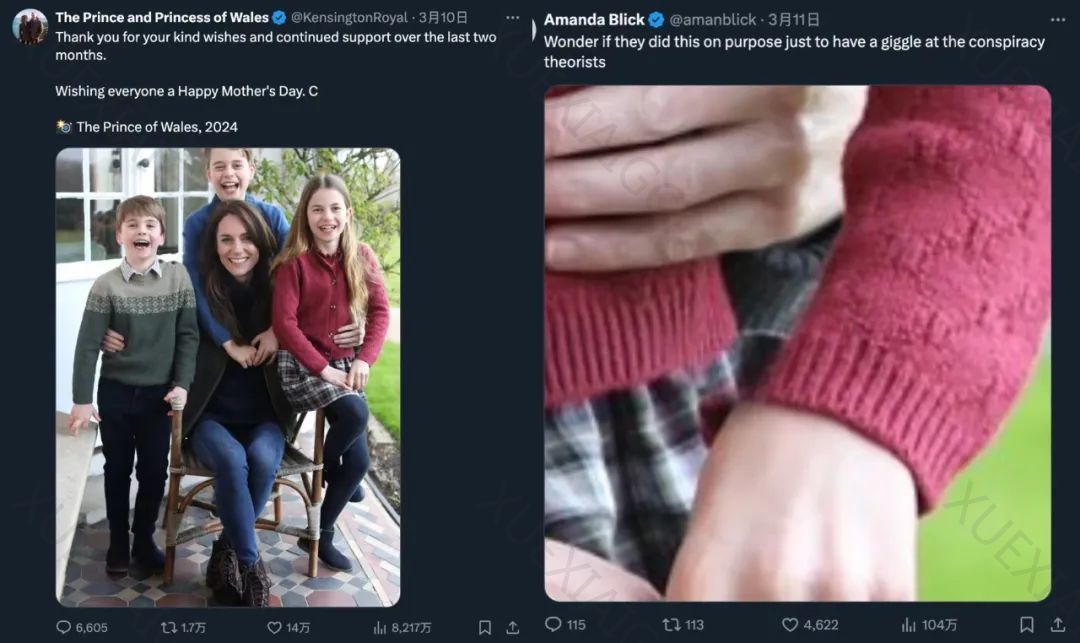Open more options on Amanda Blick's tweet
This screenshot has height=643, width=1080.
(1058, 20)
